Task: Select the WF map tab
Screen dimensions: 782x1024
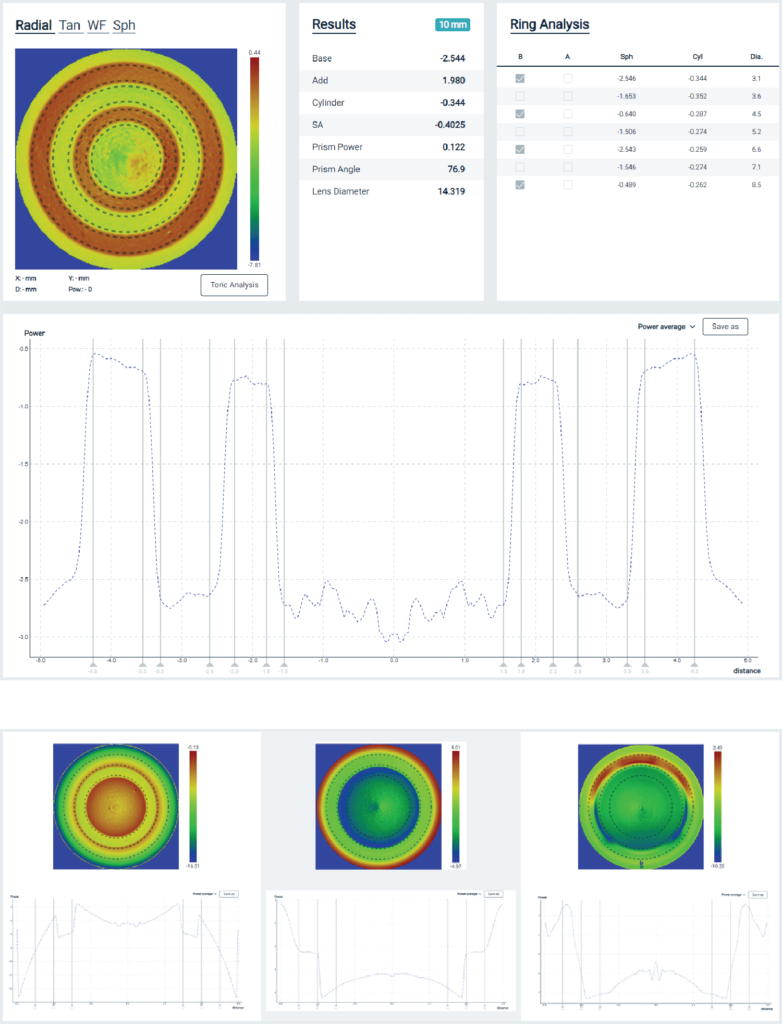Action: click(97, 25)
